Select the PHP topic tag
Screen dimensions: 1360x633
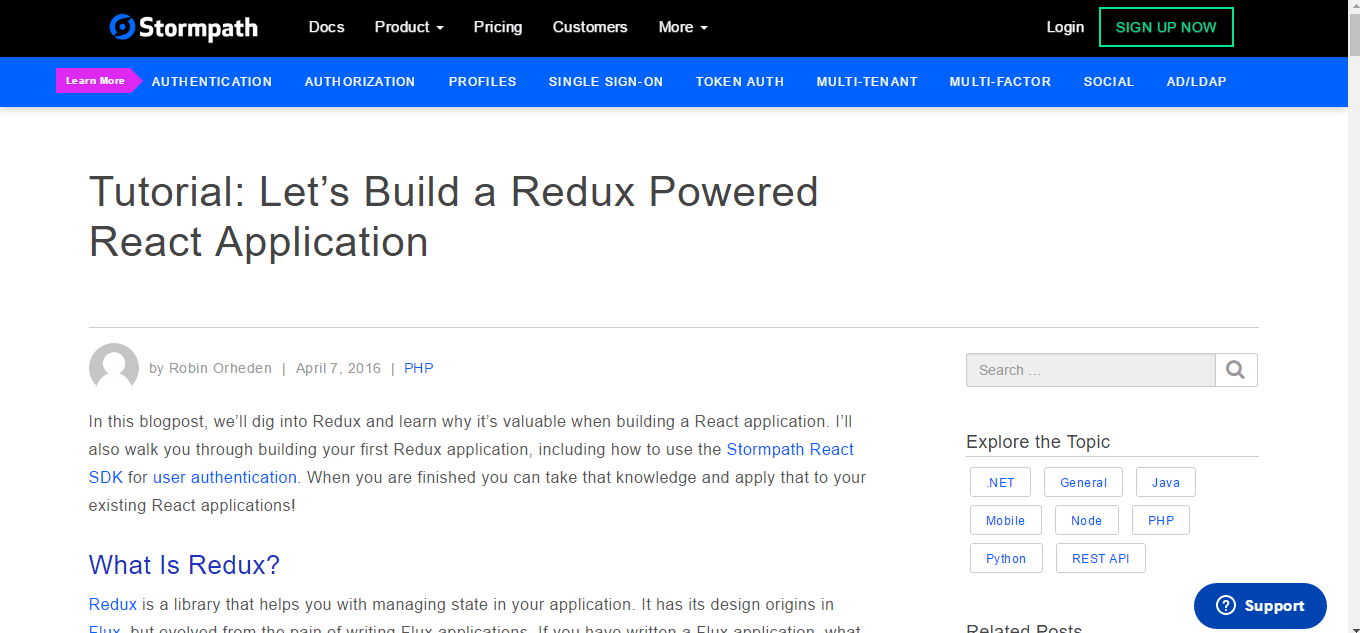tap(1160, 520)
